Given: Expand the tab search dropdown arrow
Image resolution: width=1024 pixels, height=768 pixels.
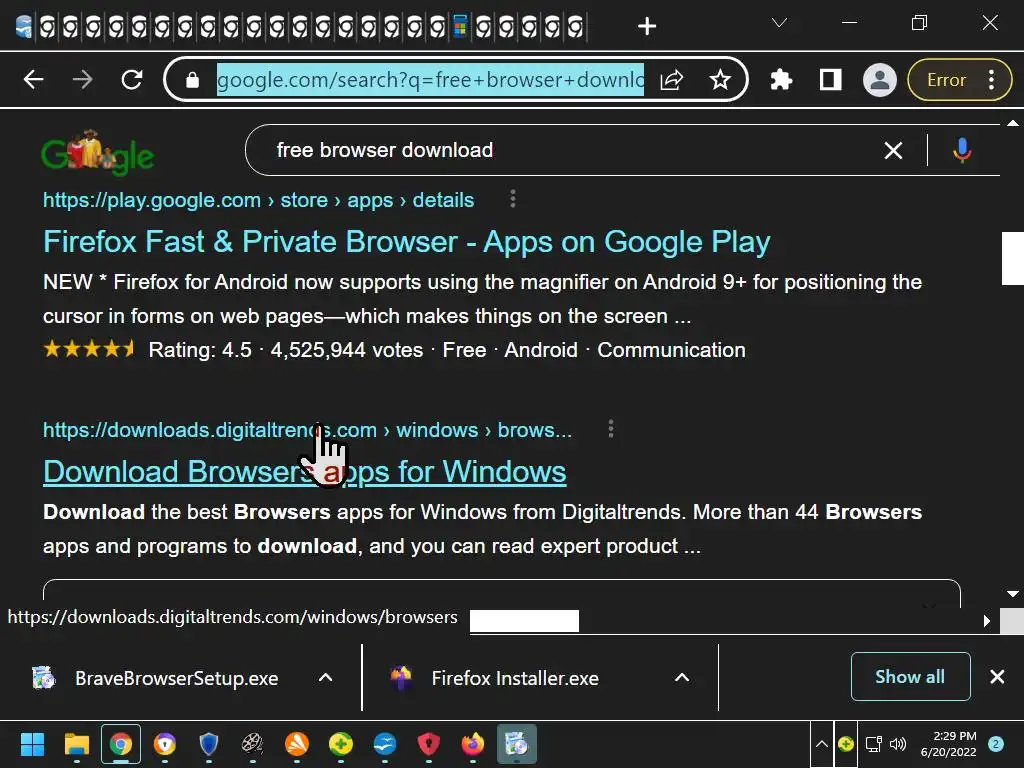Looking at the screenshot, I should coord(778,23).
